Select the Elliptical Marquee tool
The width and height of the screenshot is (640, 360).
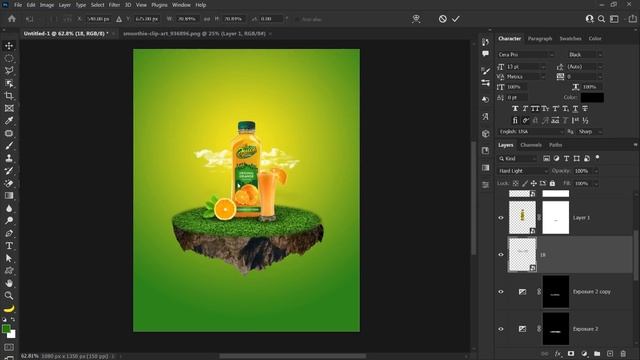point(9,58)
